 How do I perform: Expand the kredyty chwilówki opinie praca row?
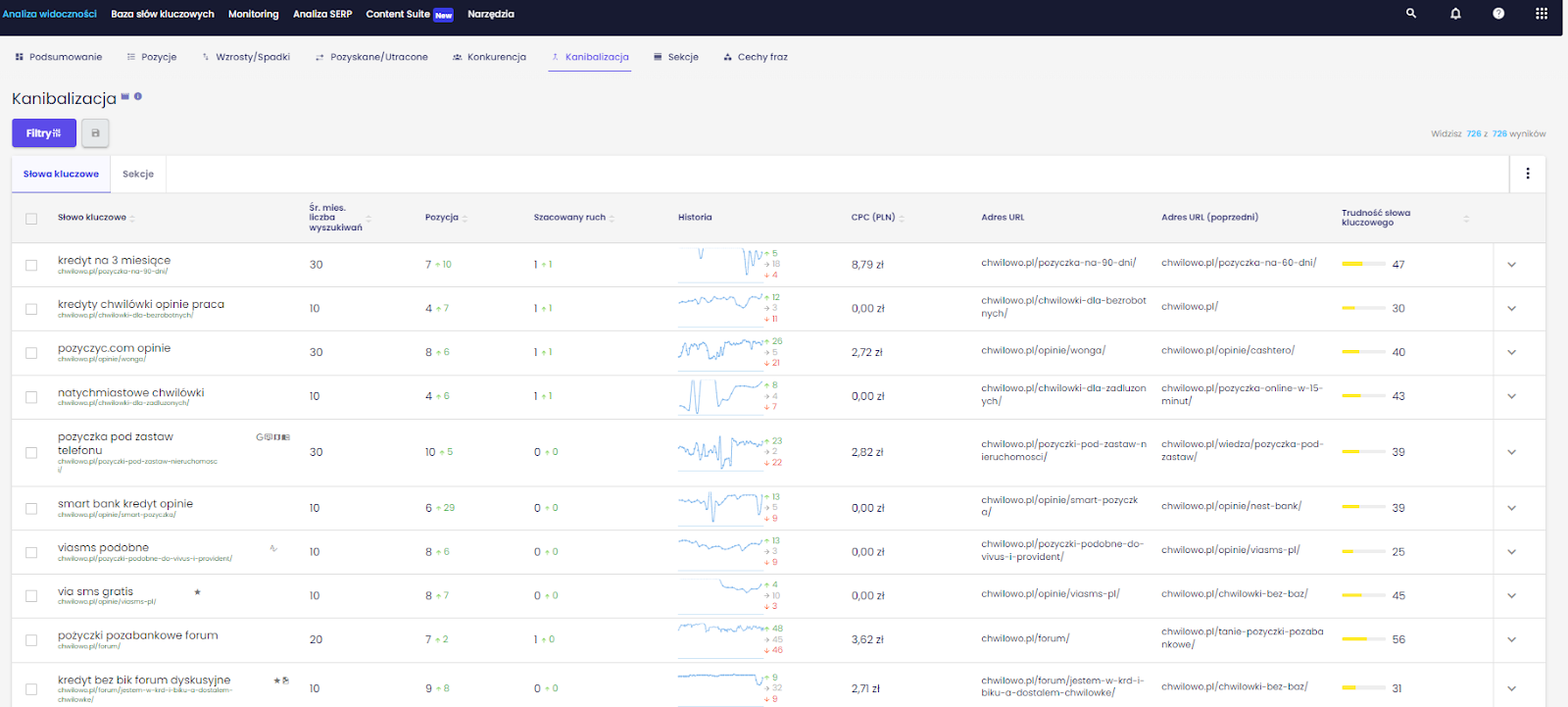coord(1511,309)
